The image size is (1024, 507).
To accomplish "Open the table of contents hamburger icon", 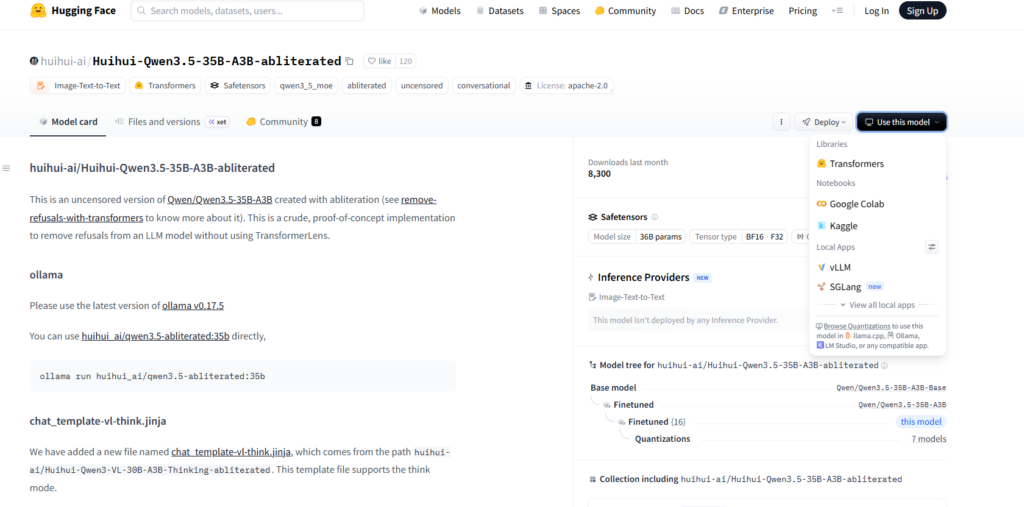I will pos(6,169).
